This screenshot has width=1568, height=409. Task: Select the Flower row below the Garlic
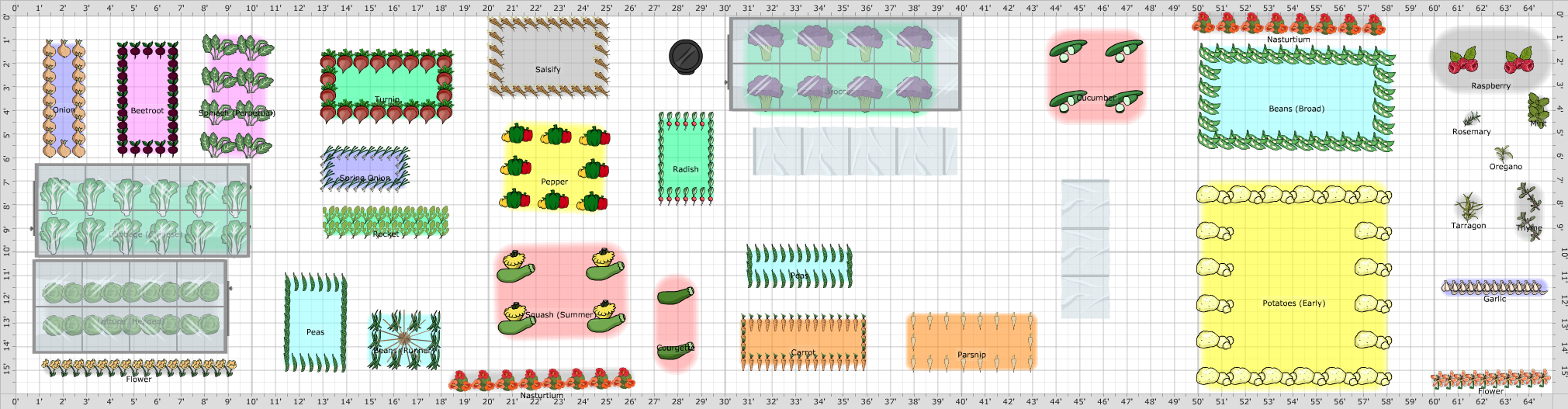tap(1490, 380)
